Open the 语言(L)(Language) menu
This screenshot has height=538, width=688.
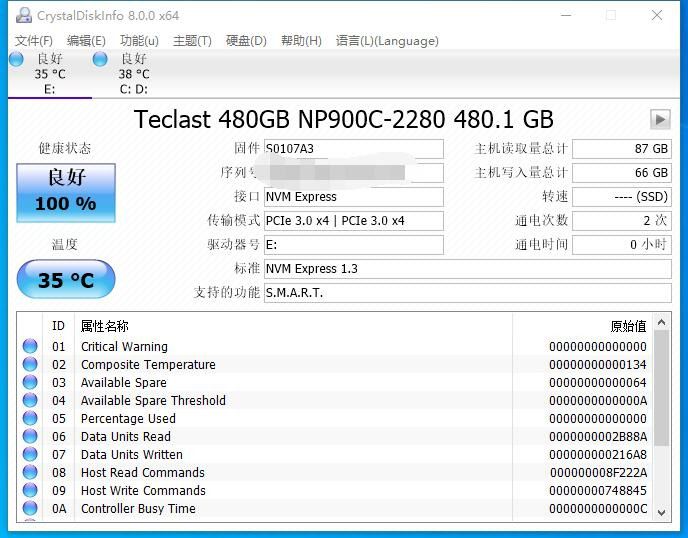[x=387, y=41]
